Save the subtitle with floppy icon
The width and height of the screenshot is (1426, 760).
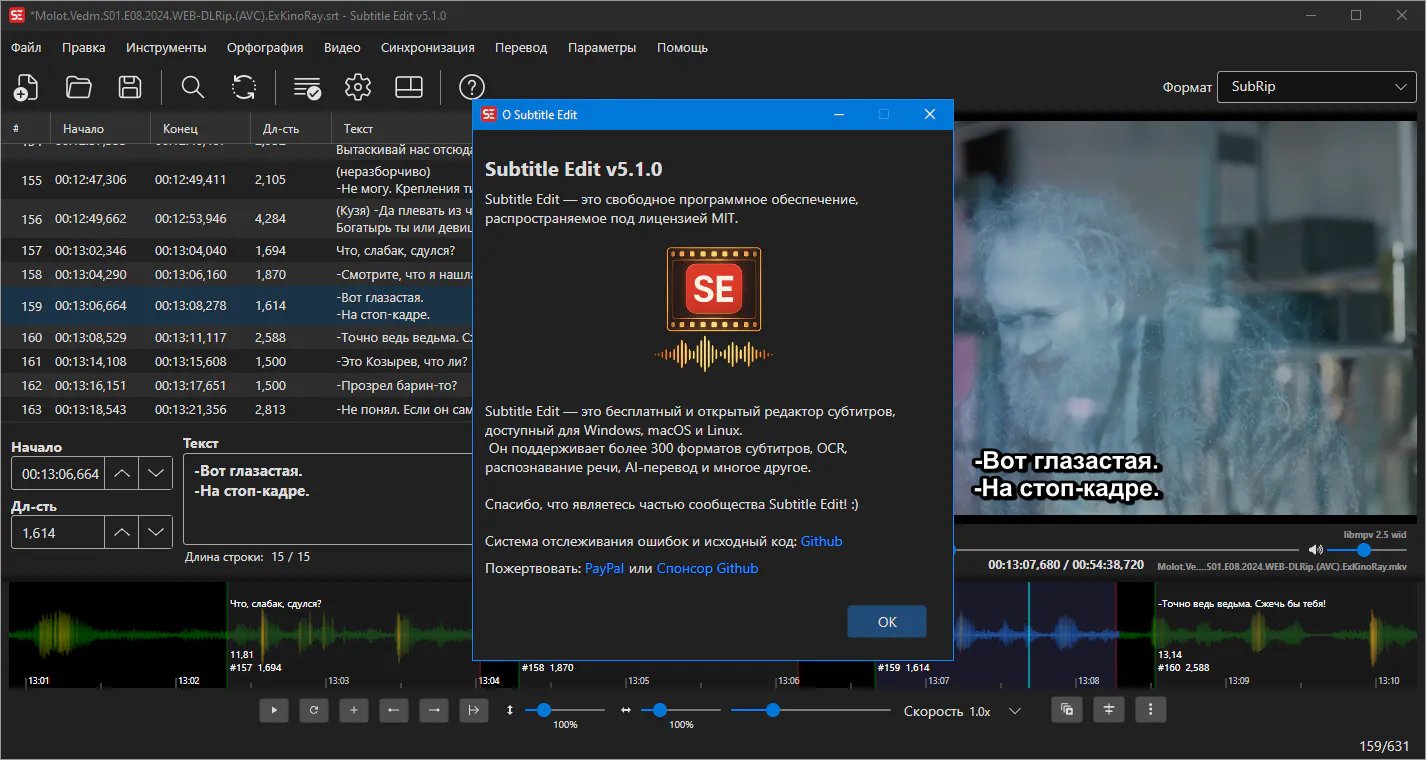[x=130, y=87]
